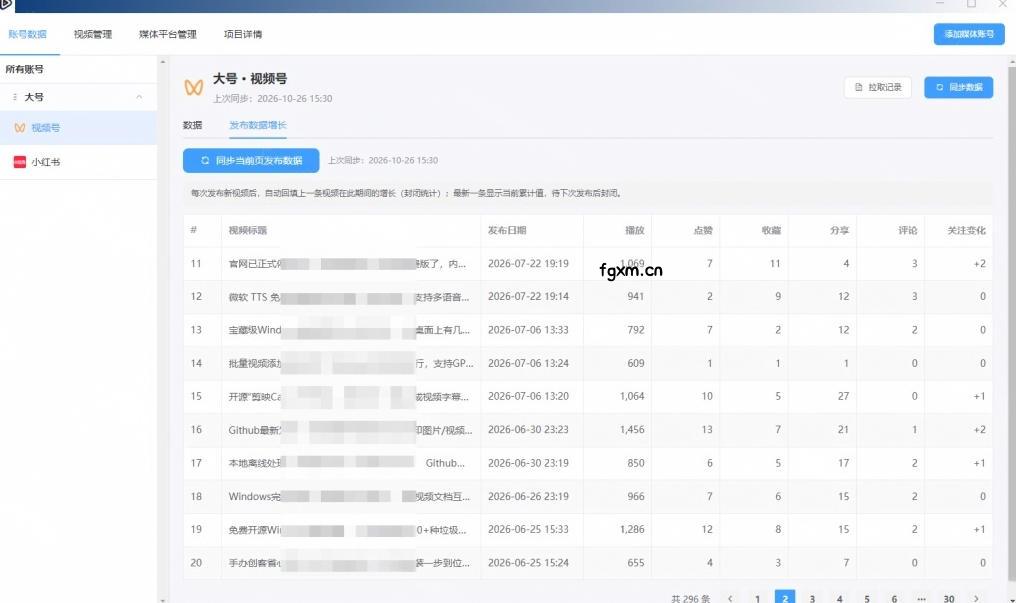Click the pagination ellipsis to jump pages
Screen dimensions: 1016x603
click(x=921, y=598)
